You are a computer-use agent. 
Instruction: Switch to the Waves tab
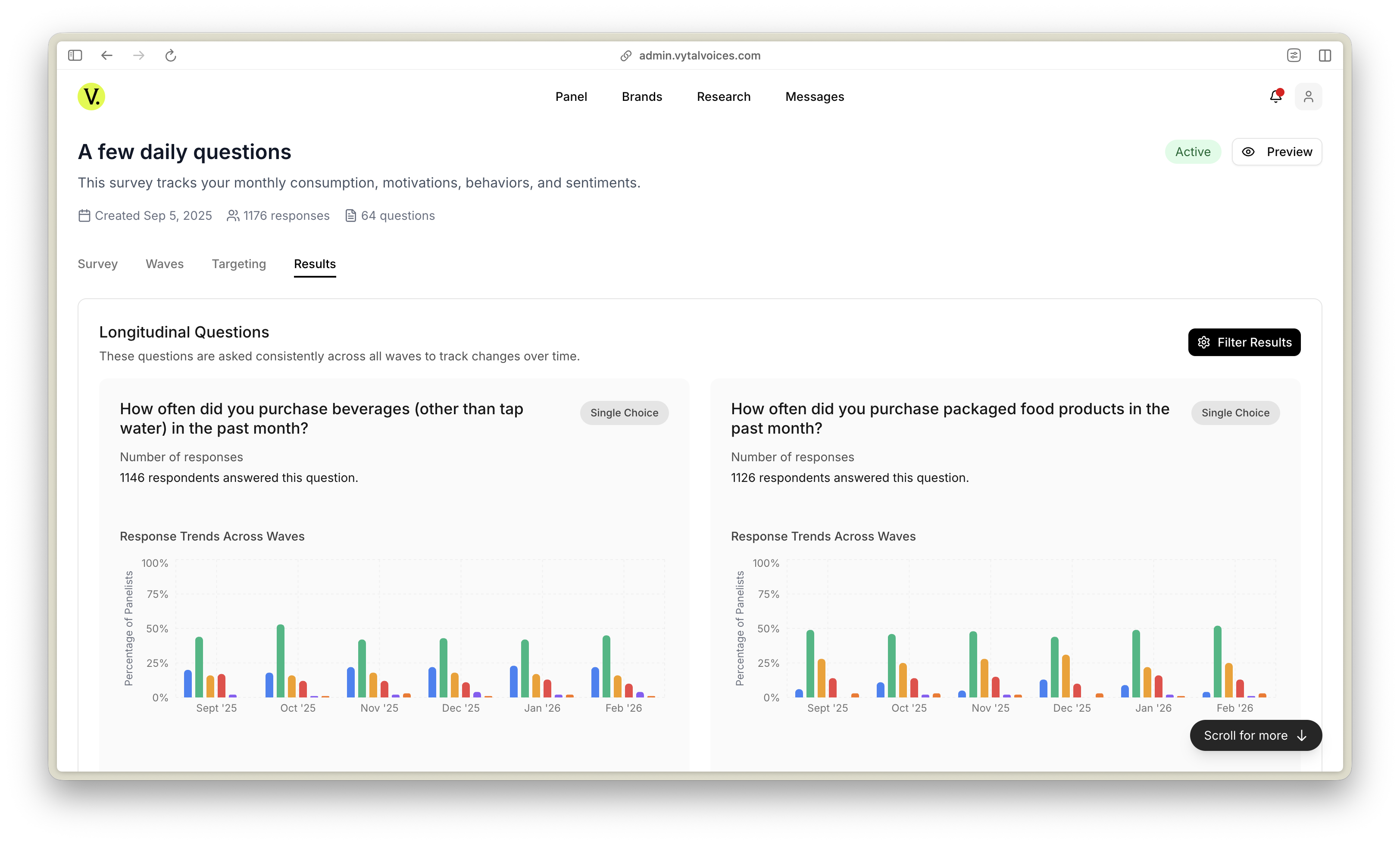tap(165, 264)
